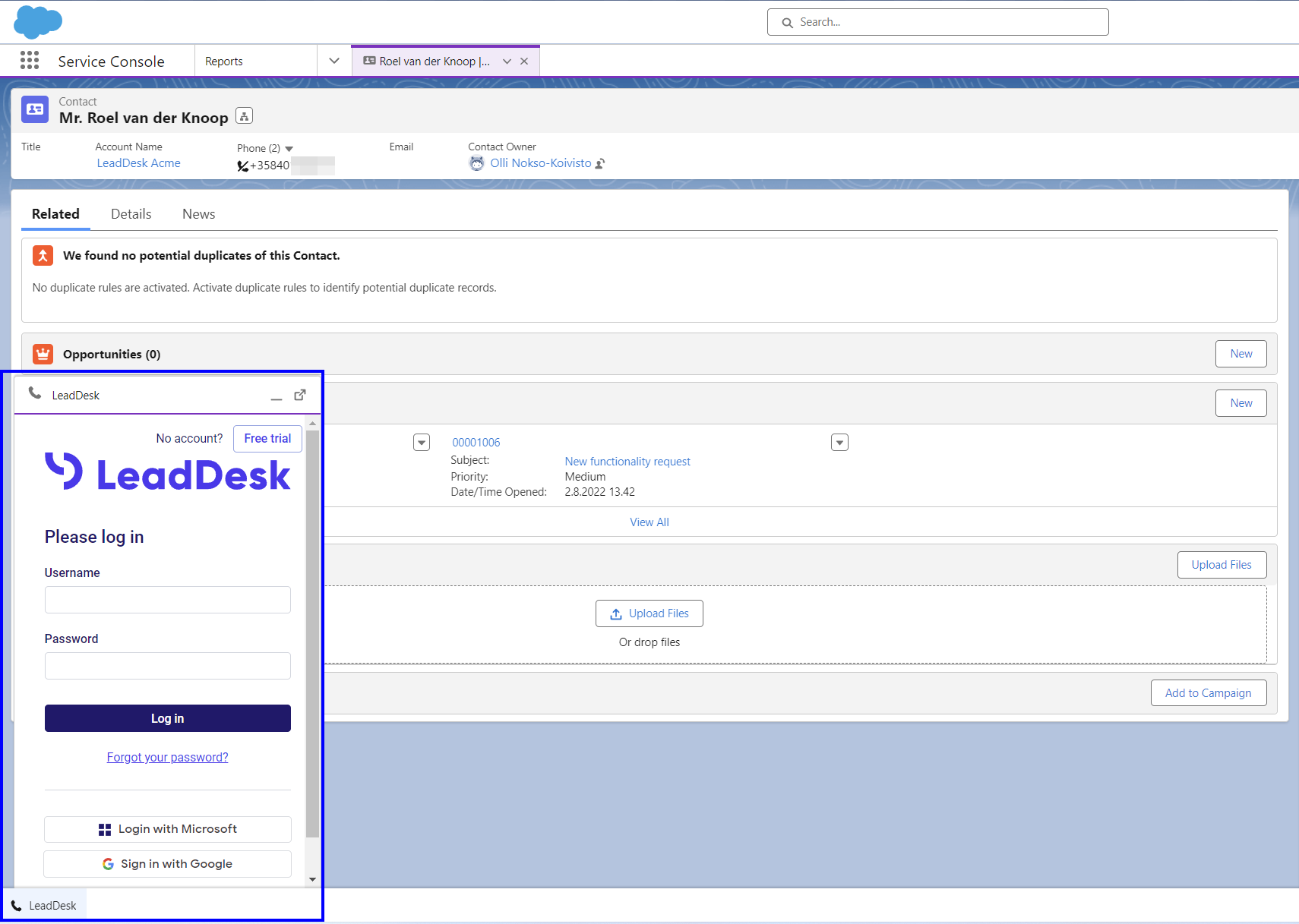Click the search magnifier icon
The image size is (1299, 924).
click(788, 23)
